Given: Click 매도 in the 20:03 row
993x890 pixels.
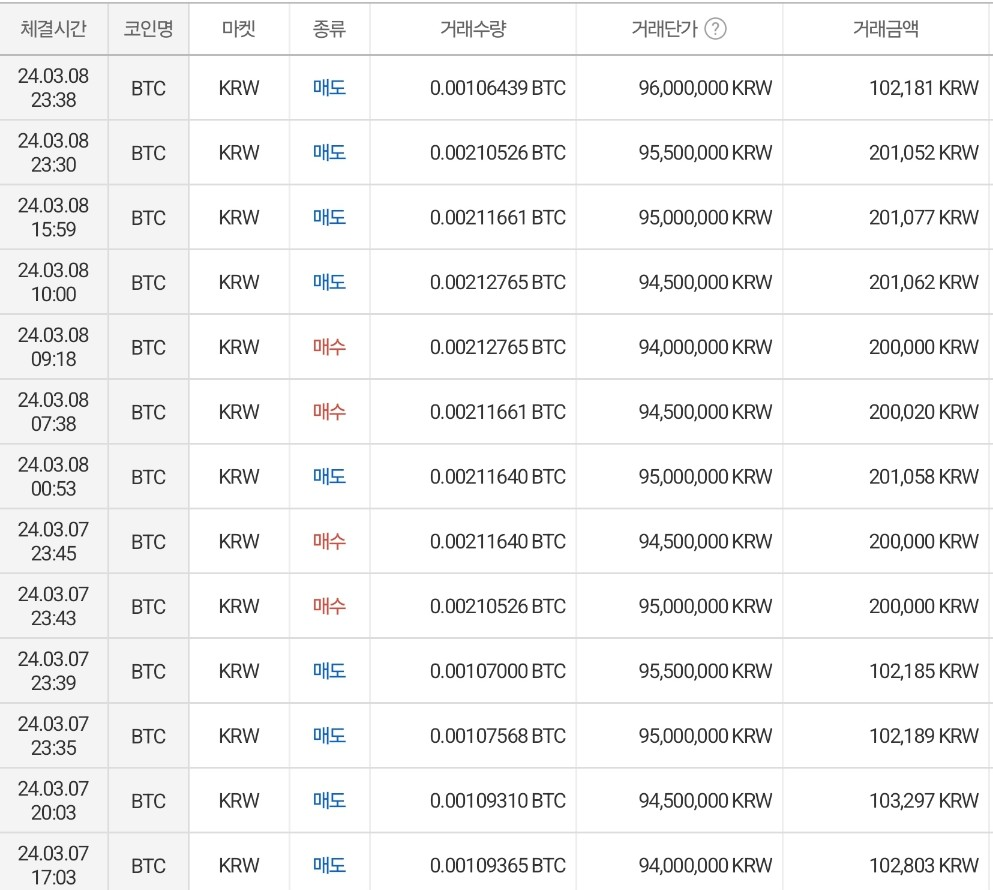Looking at the screenshot, I should pos(329,801).
